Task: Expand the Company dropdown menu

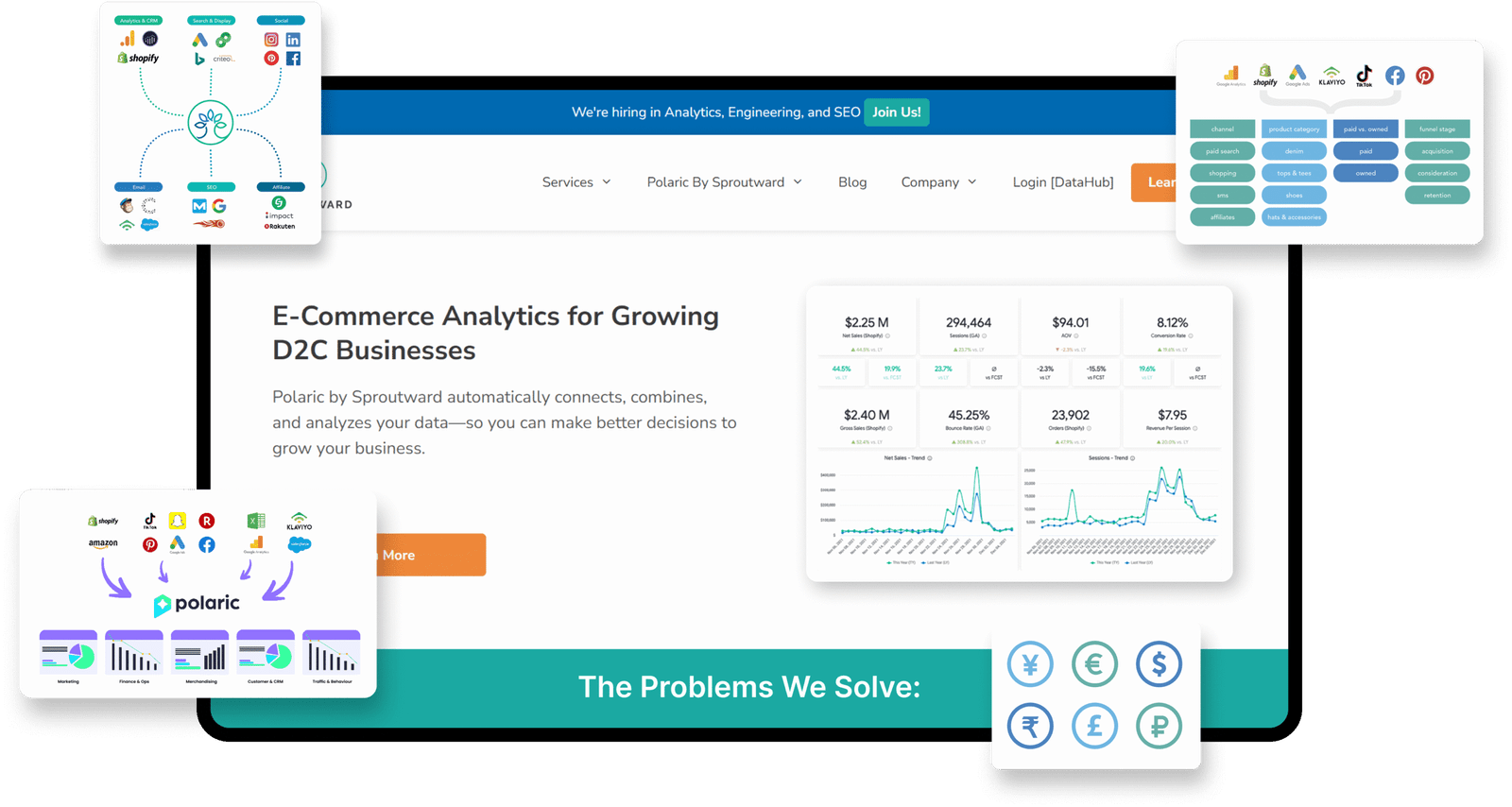Action: point(938,182)
